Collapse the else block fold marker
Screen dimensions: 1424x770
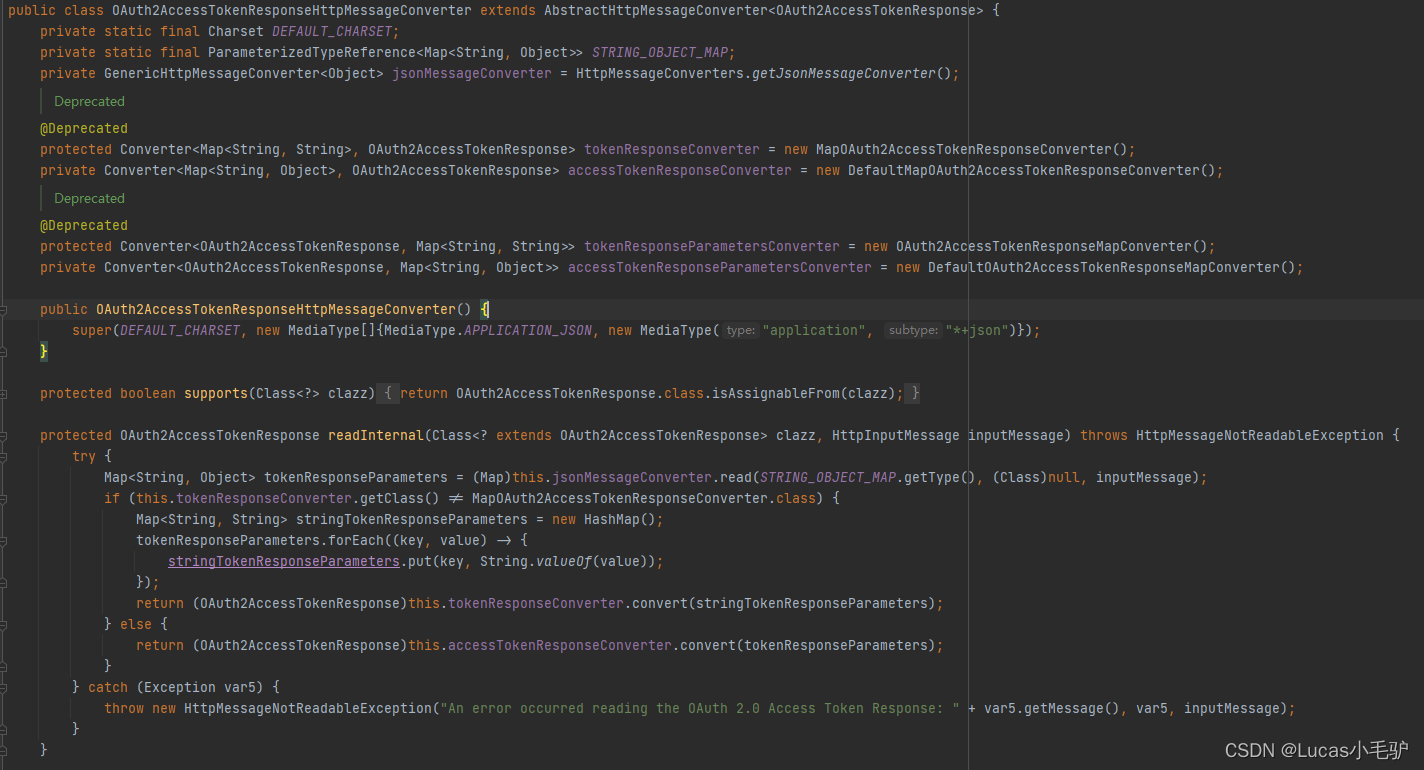pos(4,625)
